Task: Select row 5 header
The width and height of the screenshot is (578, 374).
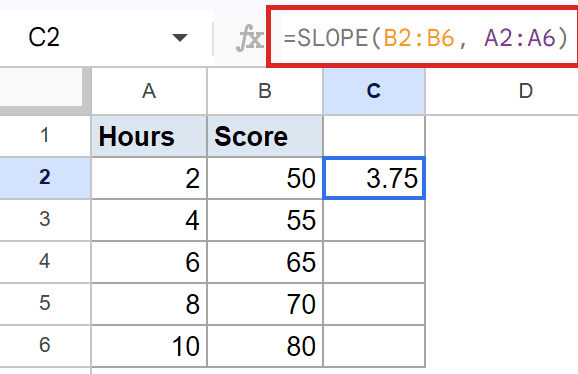Action: tap(45, 304)
